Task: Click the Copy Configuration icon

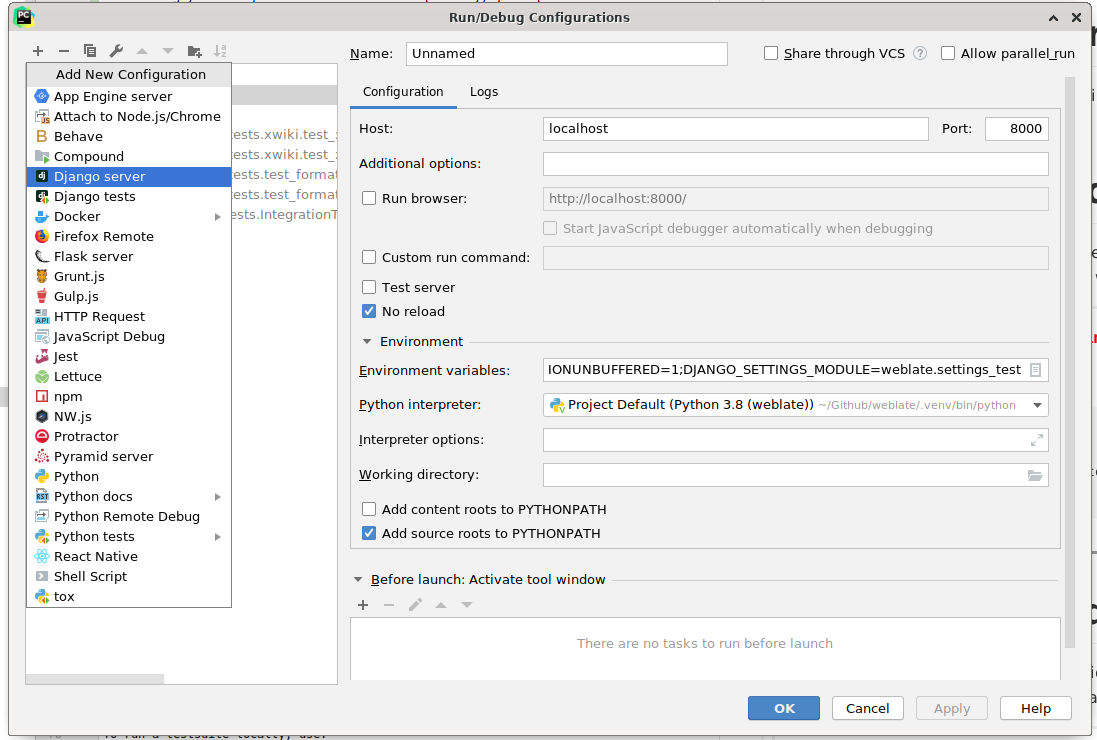Action: click(90, 50)
